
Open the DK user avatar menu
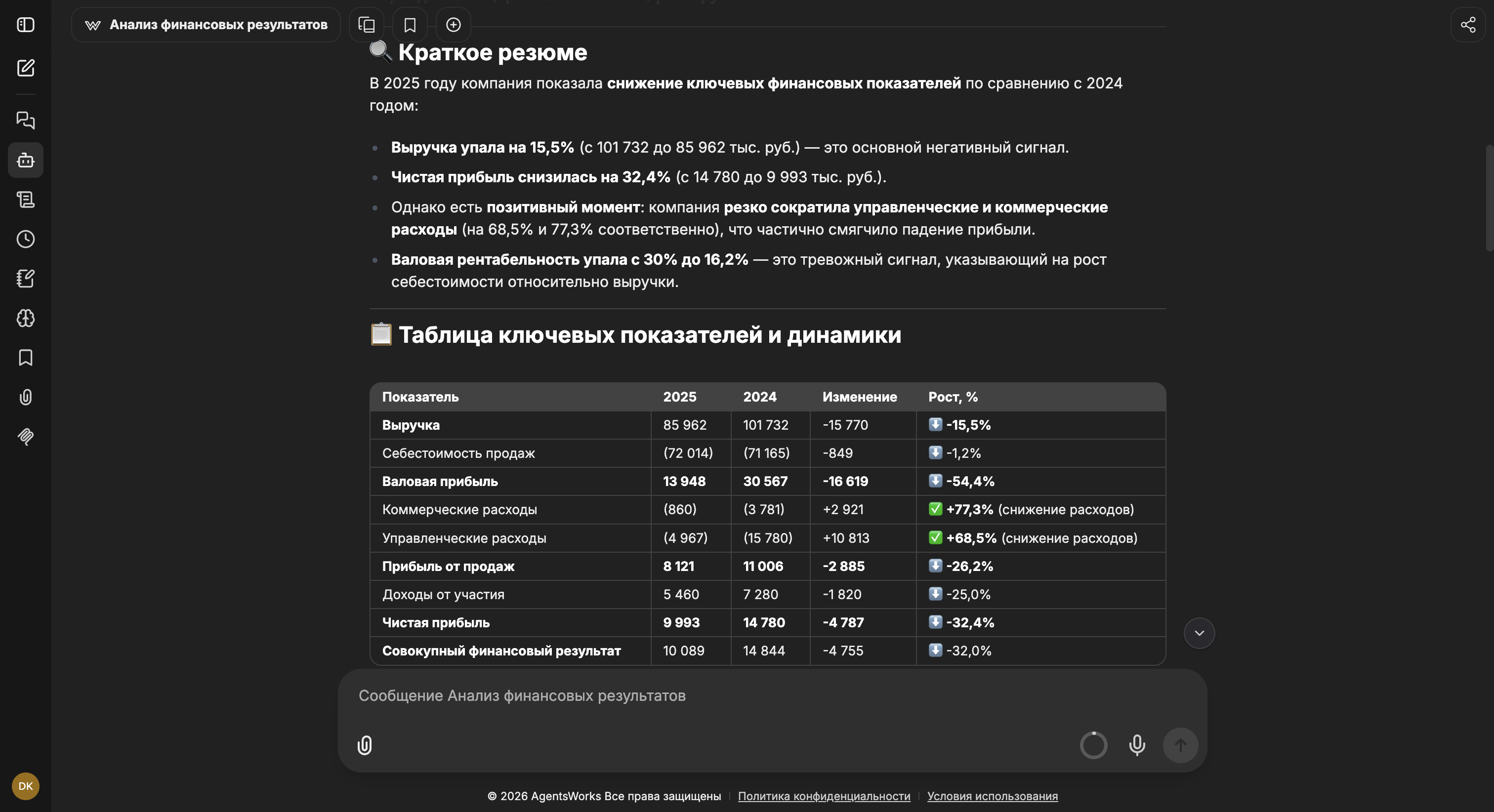point(26,786)
